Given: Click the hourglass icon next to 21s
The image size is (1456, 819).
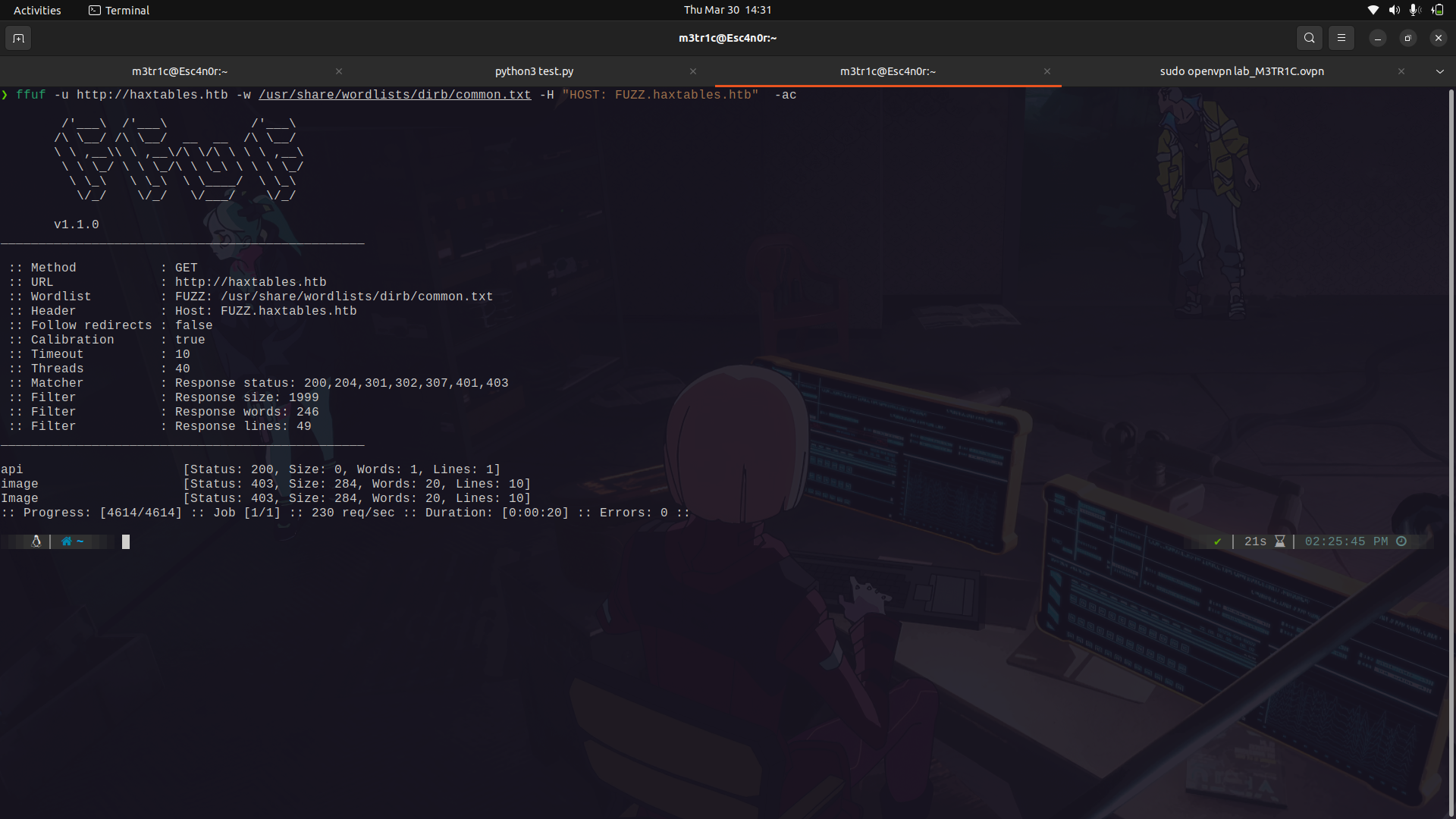Looking at the screenshot, I should point(1279,541).
